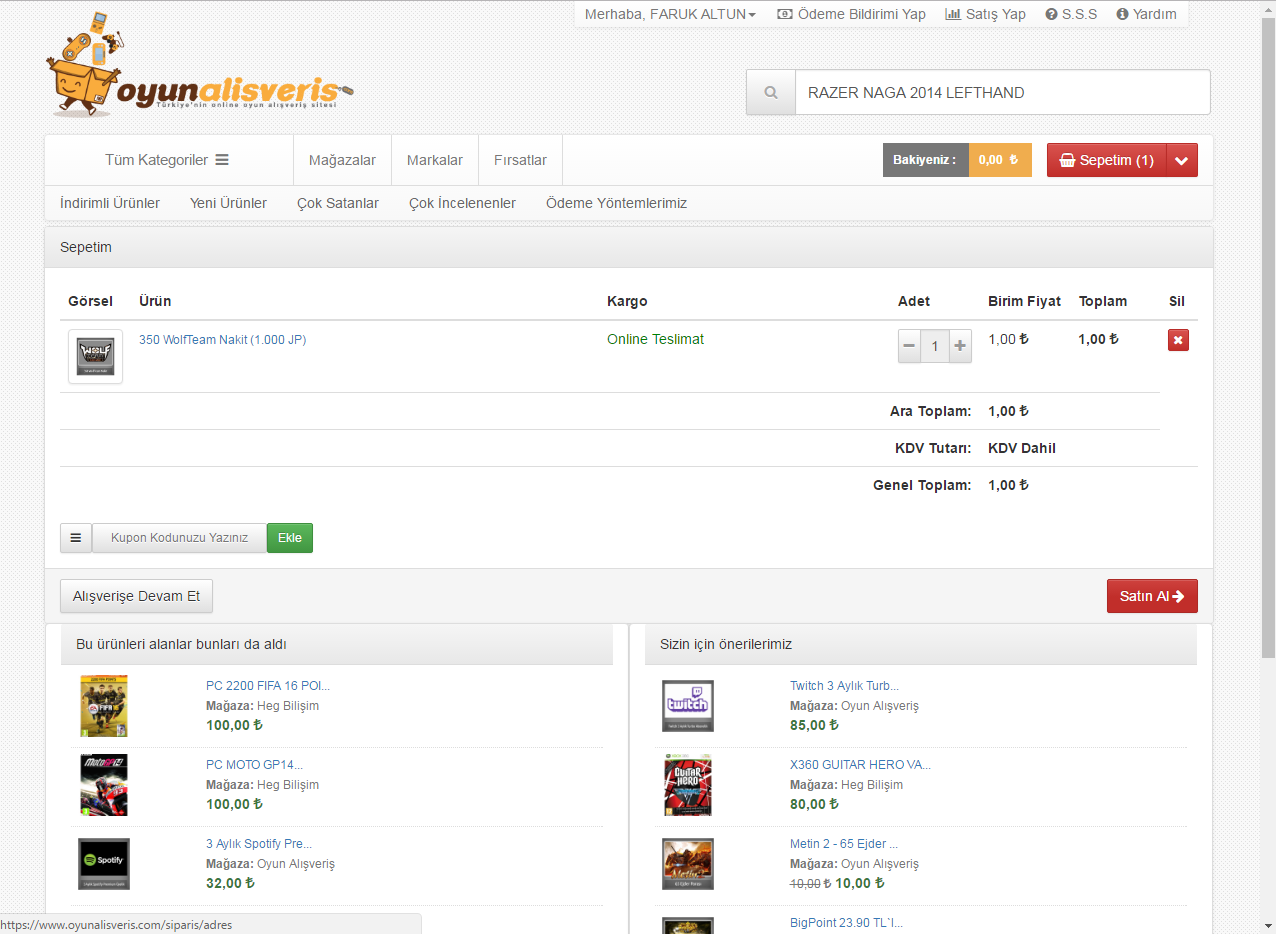
Task: Open 350 WolfTeam Nakit (1.000 JP) link
Action: click(x=222, y=340)
